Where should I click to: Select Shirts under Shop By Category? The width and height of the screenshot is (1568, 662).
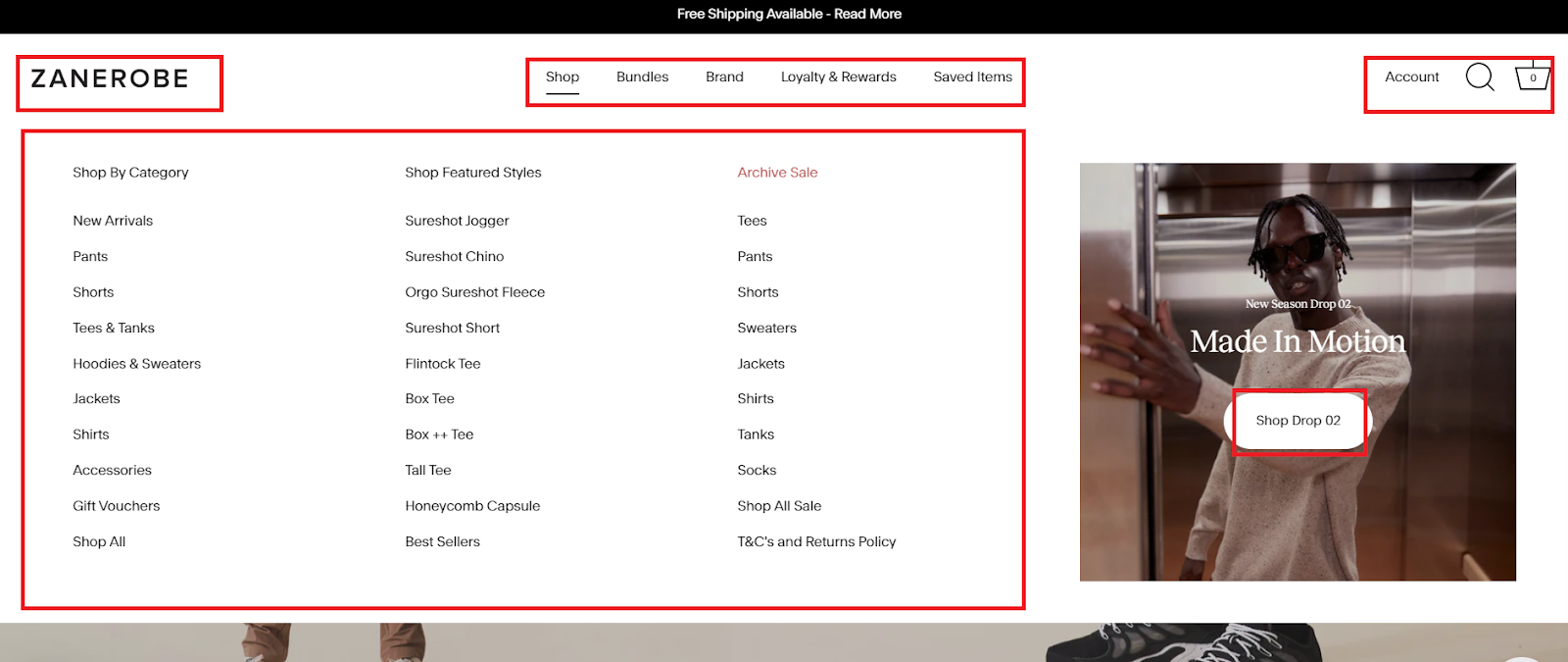(91, 434)
